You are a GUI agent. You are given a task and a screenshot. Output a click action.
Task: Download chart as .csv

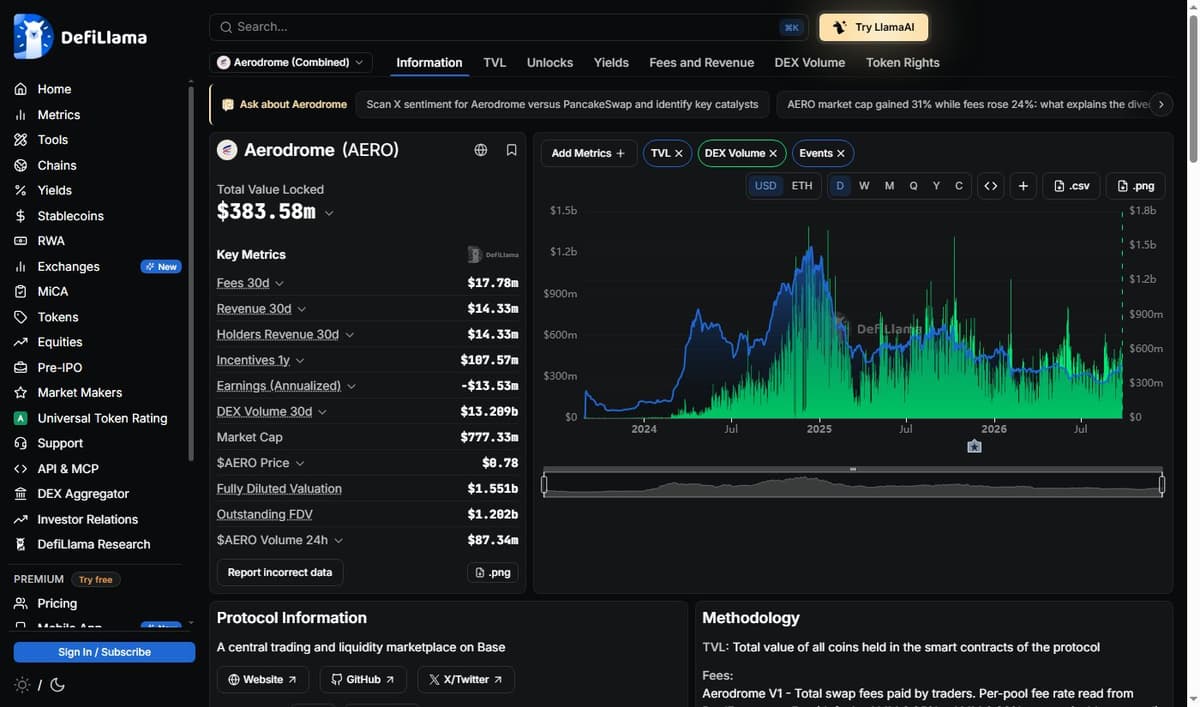1071,186
